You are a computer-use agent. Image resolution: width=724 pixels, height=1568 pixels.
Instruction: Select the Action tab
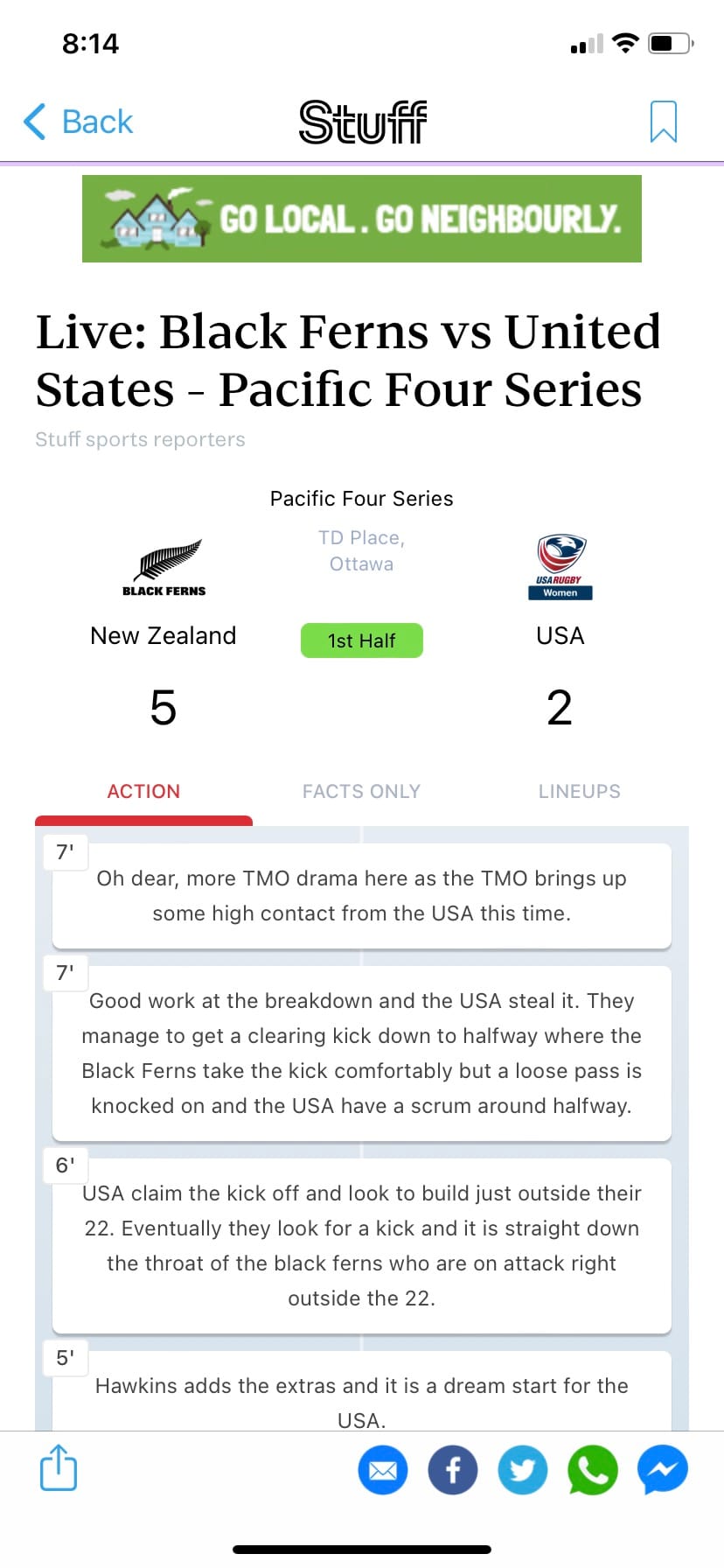pos(143,791)
